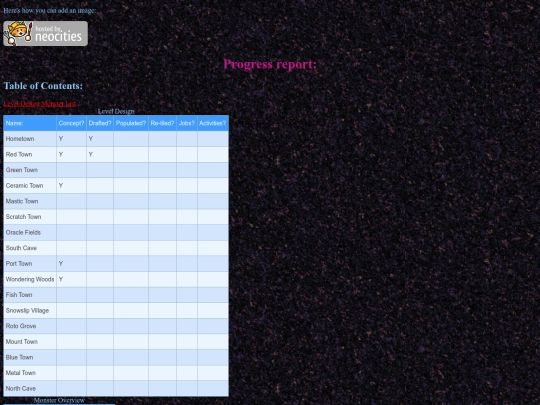Image resolution: width=540 pixels, height=405 pixels.
Task: Open the Level Design contents link
Action: (x=22, y=104)
